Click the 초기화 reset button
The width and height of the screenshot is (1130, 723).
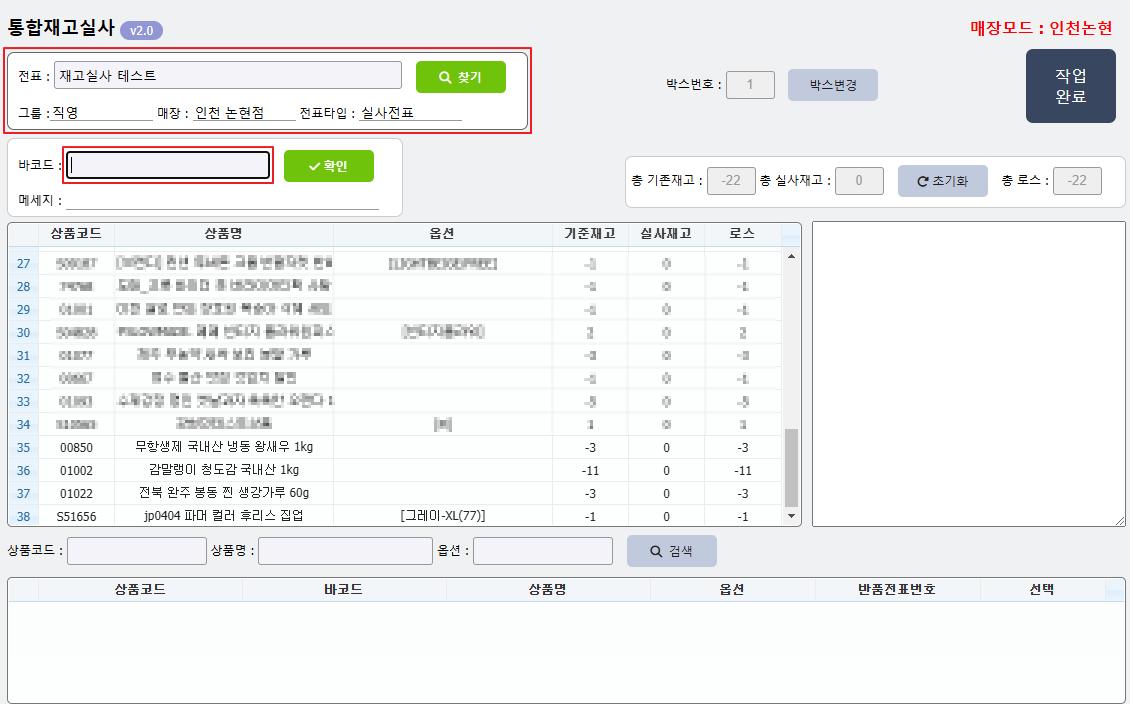942,181
